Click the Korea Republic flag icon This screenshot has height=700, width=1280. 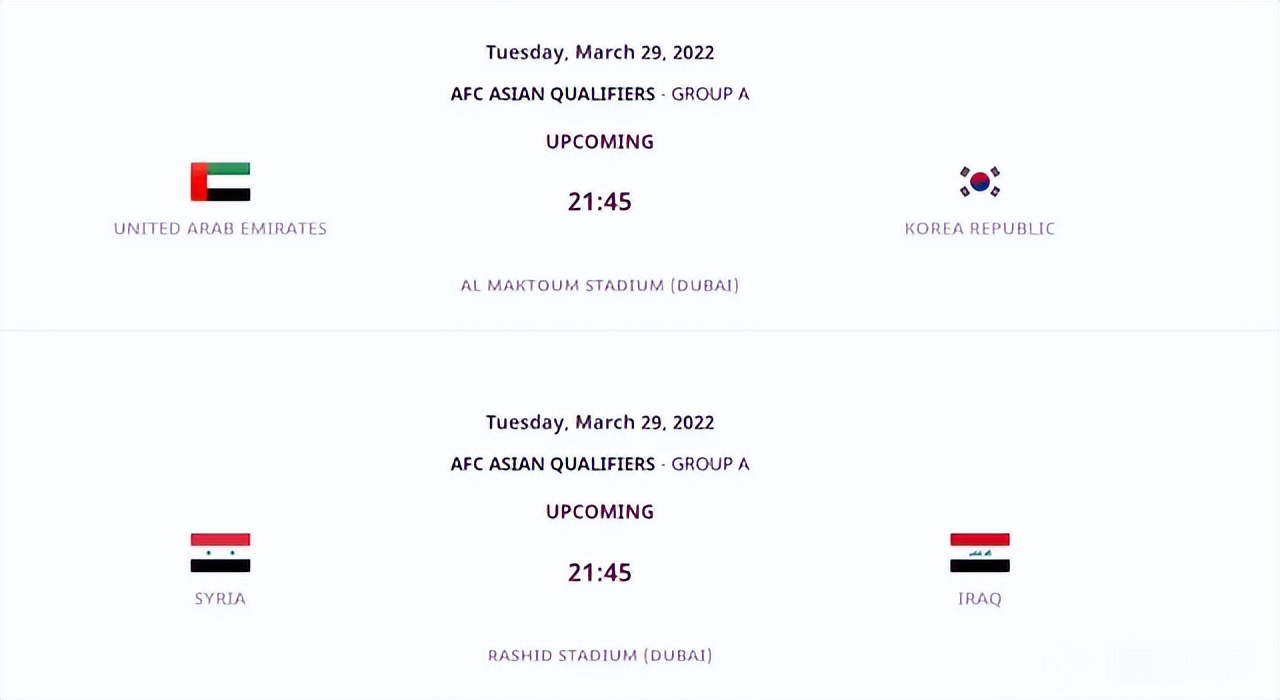tap(980, 182)
